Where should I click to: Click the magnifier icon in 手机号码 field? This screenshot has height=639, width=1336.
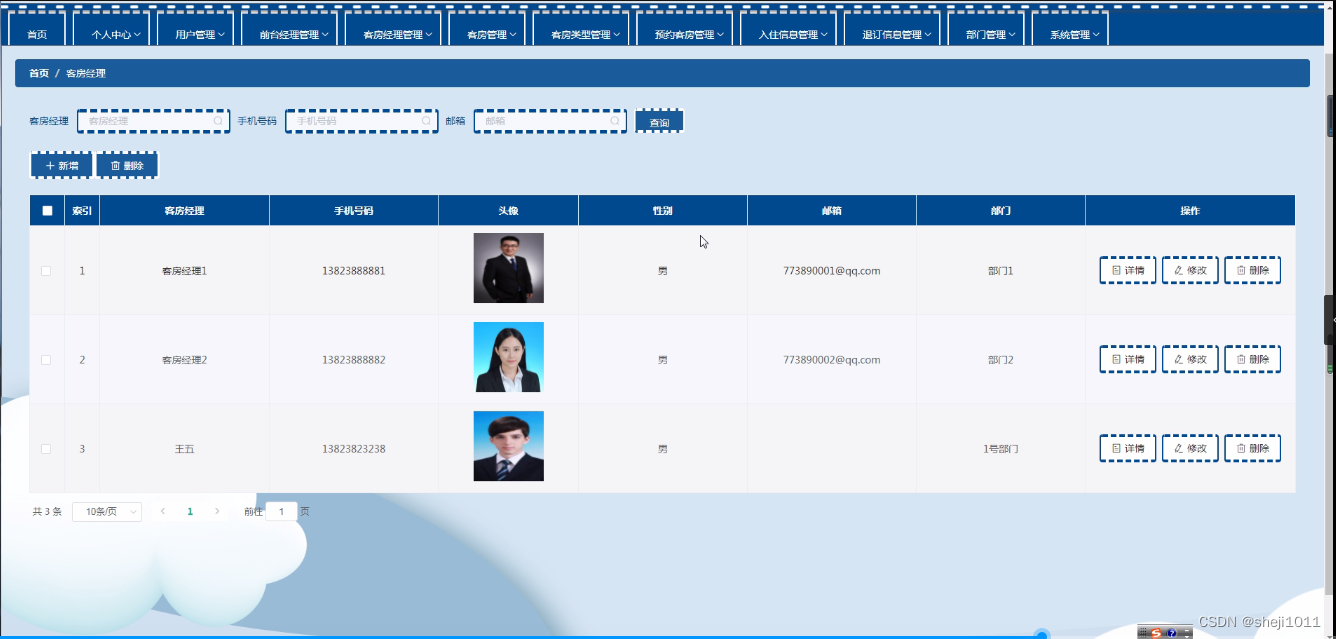426,120
